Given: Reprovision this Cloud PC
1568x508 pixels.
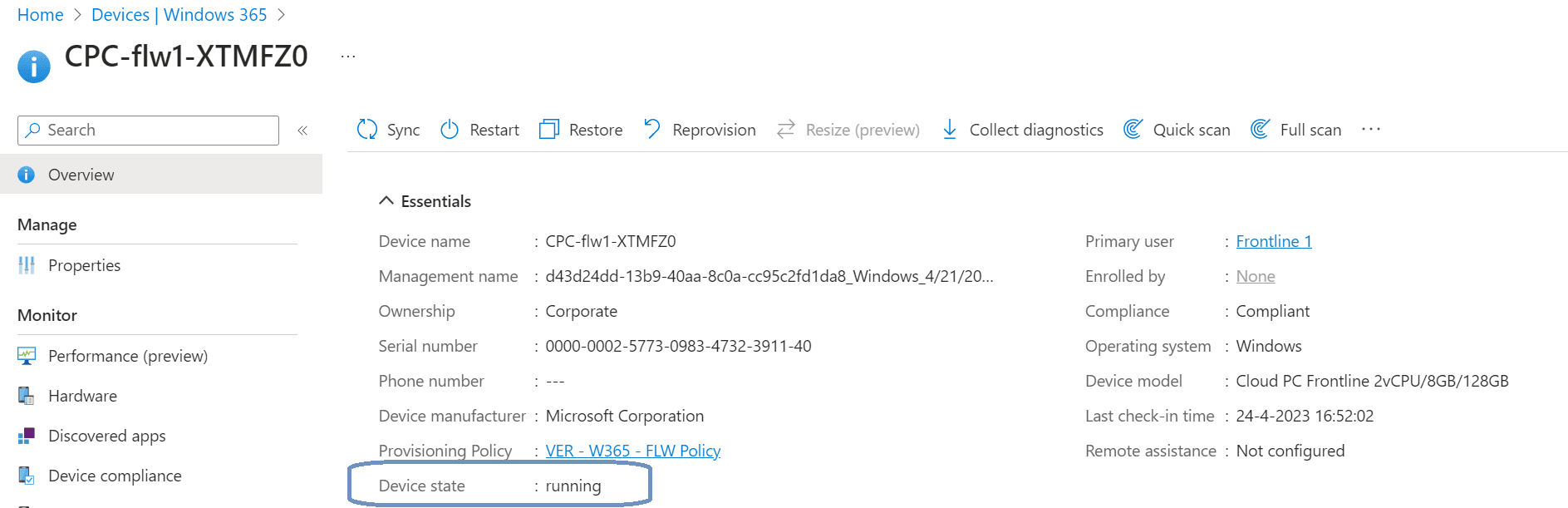Looking at the screenshot, I should (700, 130).
